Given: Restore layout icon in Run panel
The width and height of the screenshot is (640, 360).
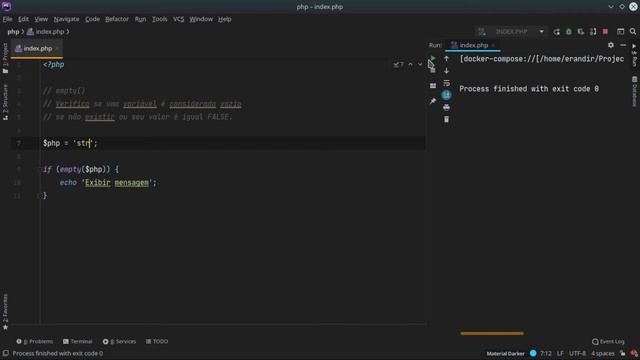Looking at the screenshot, I should click(433, 86).
